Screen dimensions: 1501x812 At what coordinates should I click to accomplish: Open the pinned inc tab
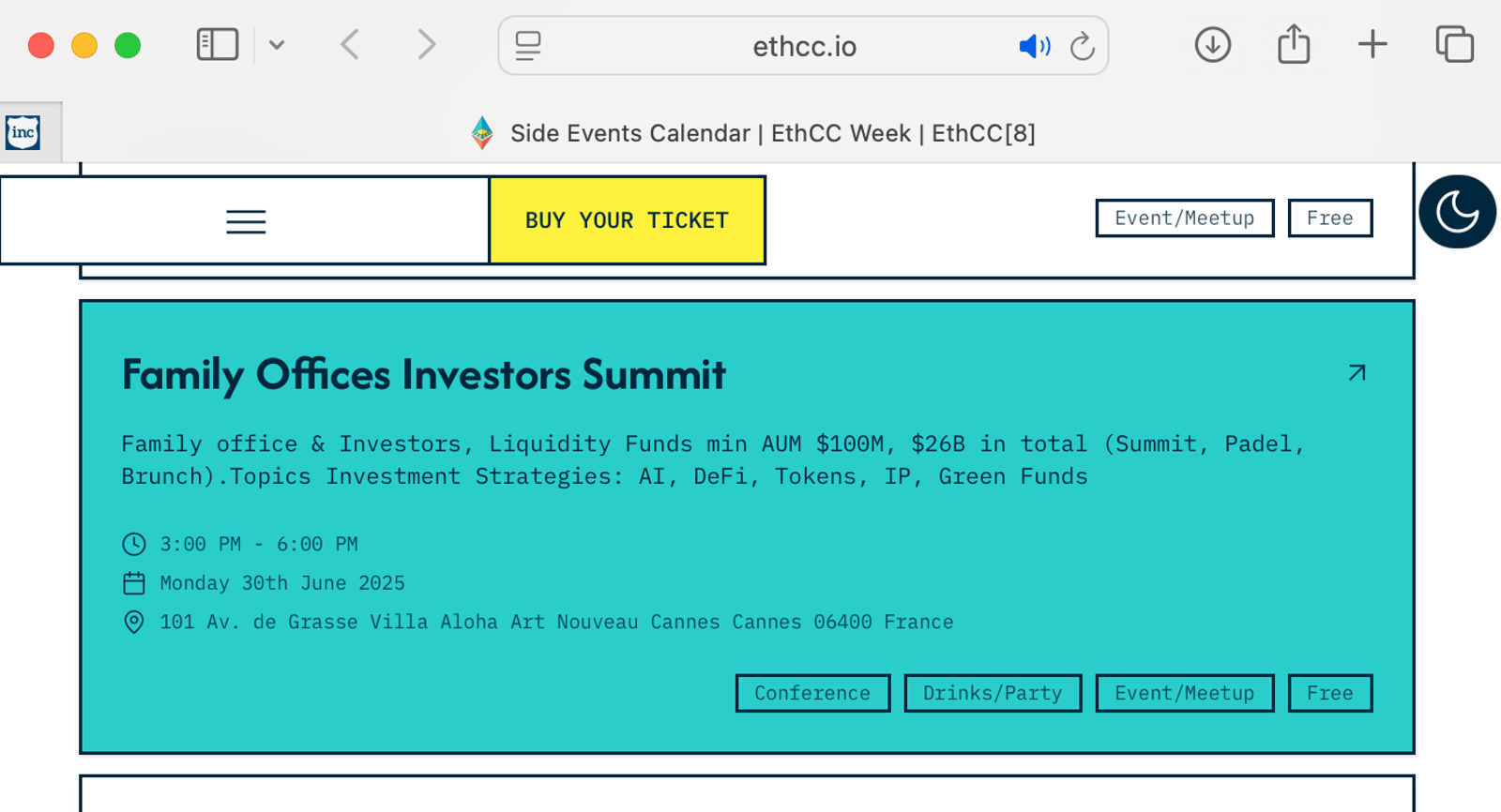[23, 132]
